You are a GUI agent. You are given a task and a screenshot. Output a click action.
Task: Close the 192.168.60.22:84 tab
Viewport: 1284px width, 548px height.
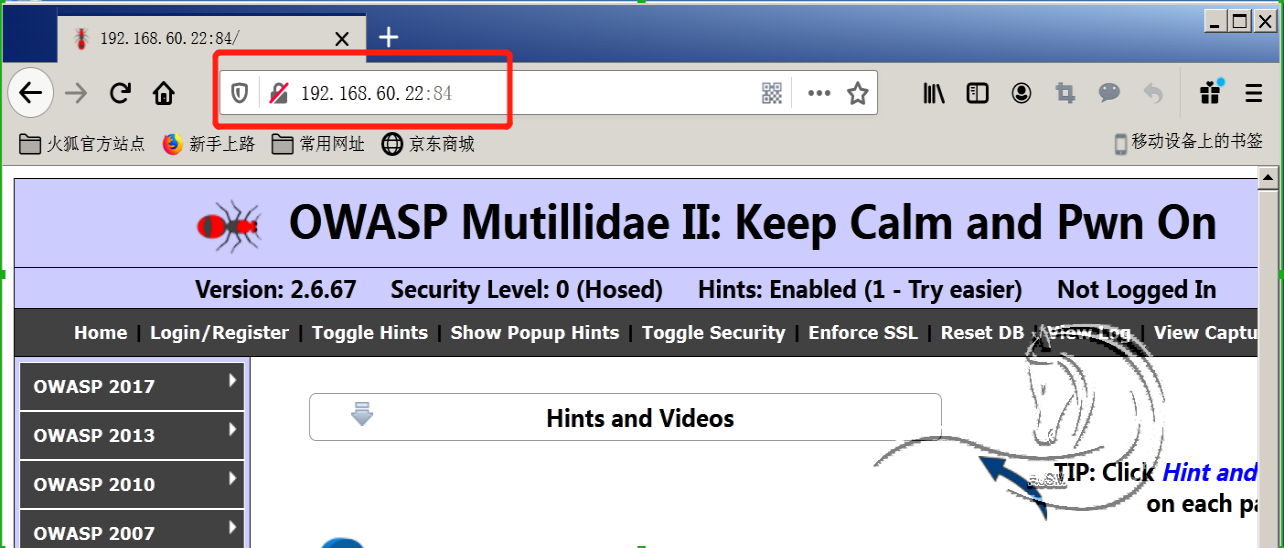(342, 39)
